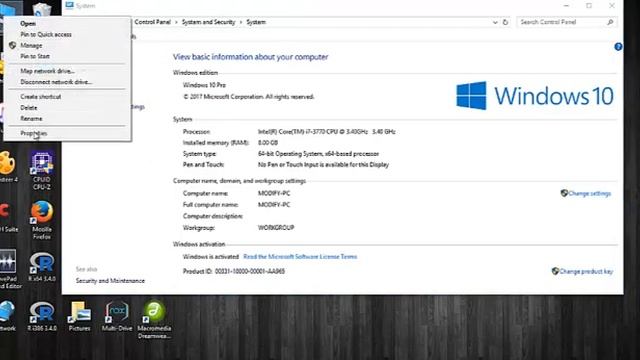
Task: Click the search magnifier in Search Control Panel
Action: (x=610, y=22)
